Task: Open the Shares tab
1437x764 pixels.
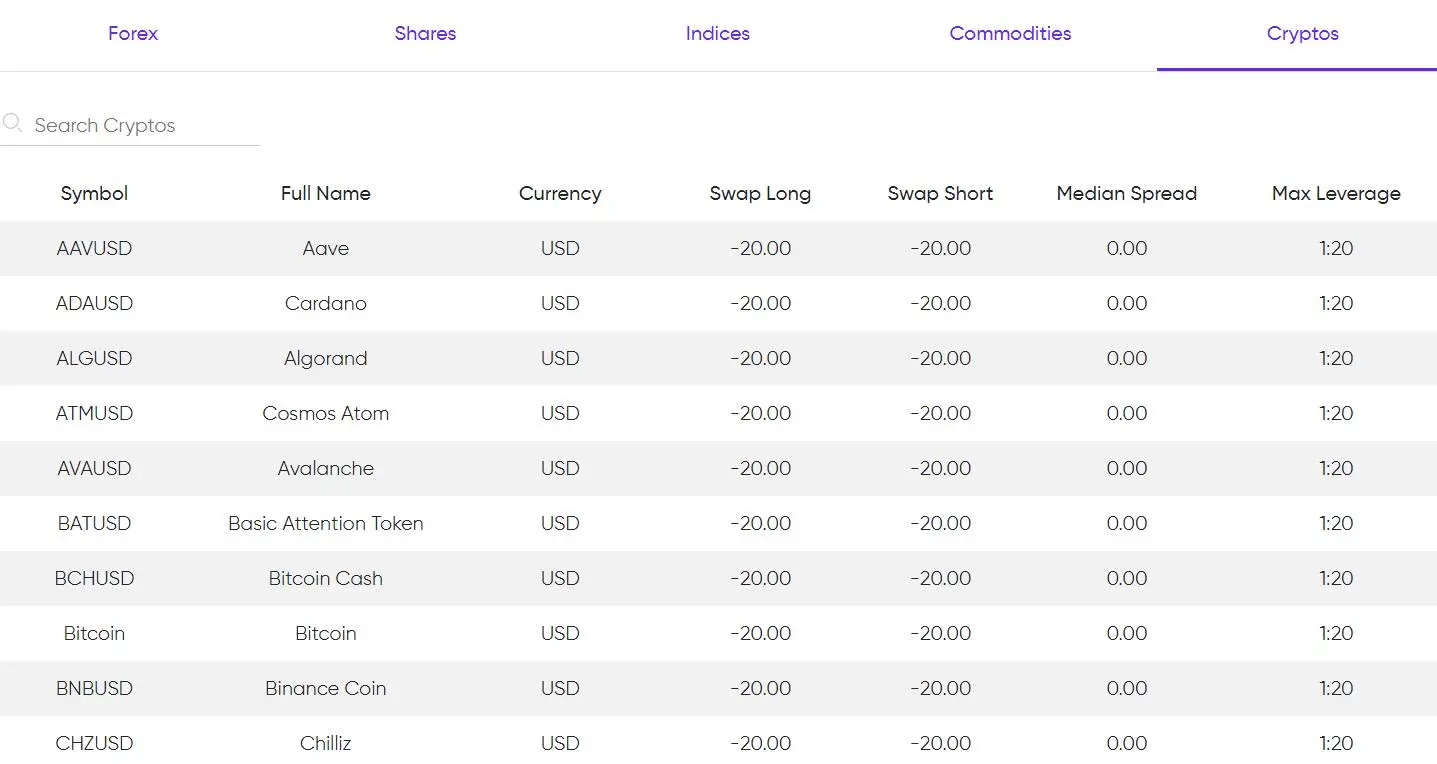Action: pos(425,34)
